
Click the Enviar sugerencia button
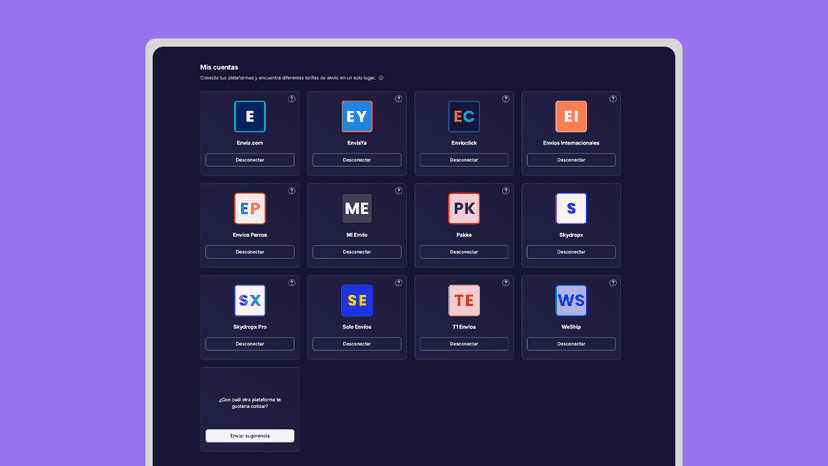(250, 435)
